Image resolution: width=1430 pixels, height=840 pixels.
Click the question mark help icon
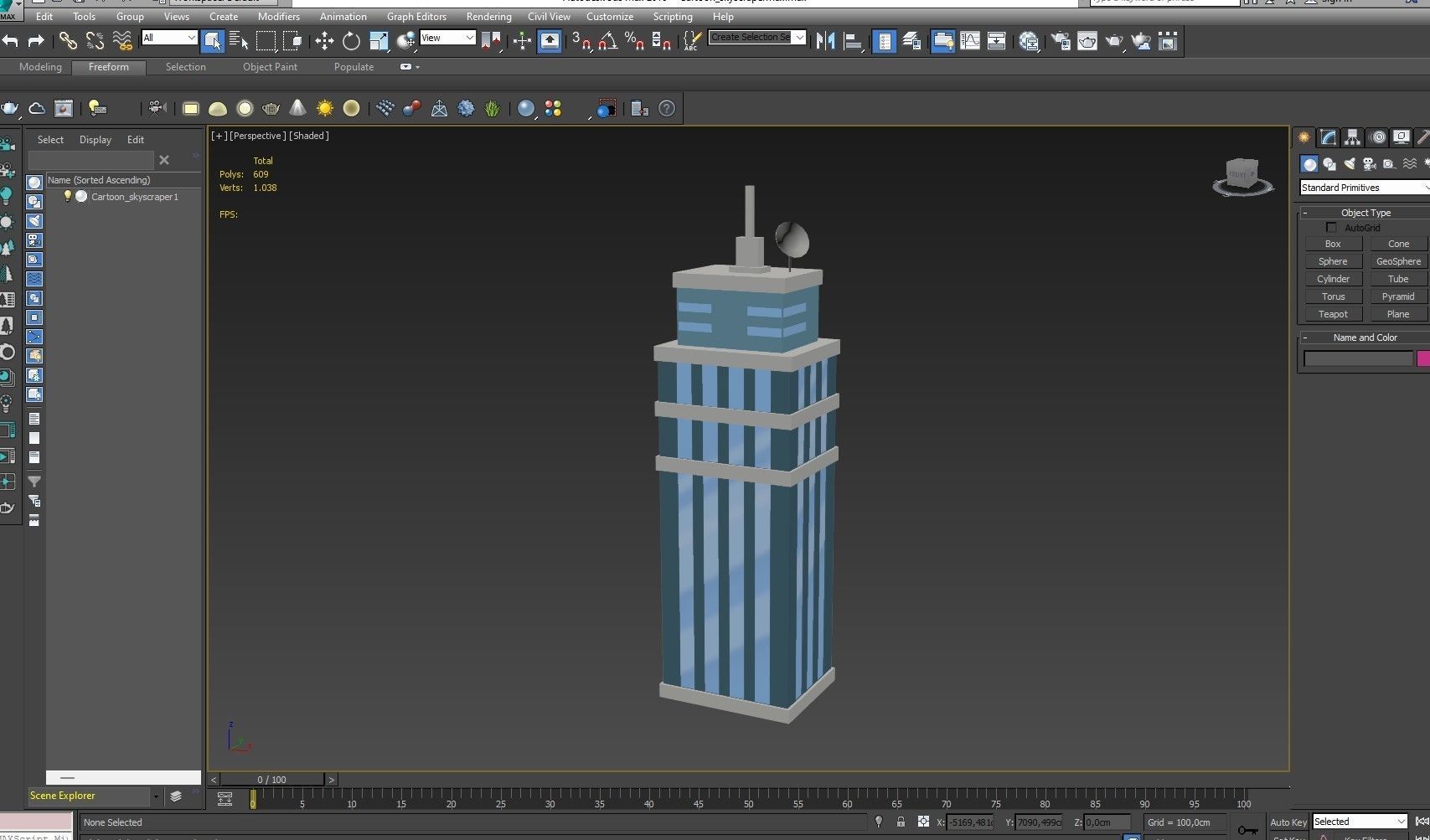667,108
